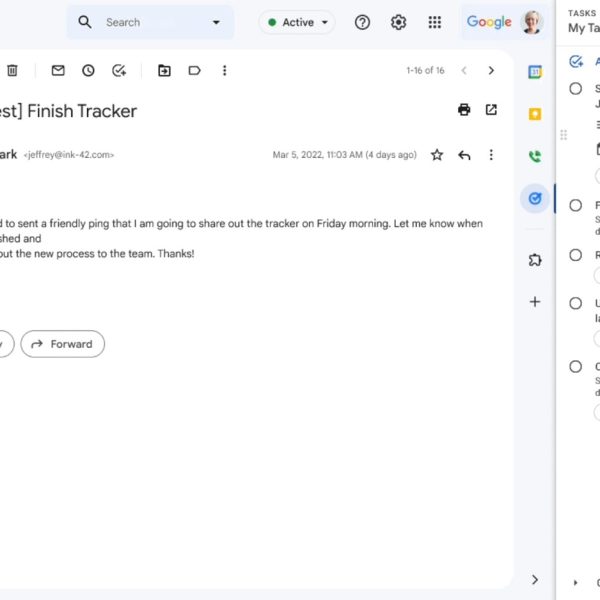Open the Google apps grid menu
The image size is (600, 600).
(x=434, y=22)
